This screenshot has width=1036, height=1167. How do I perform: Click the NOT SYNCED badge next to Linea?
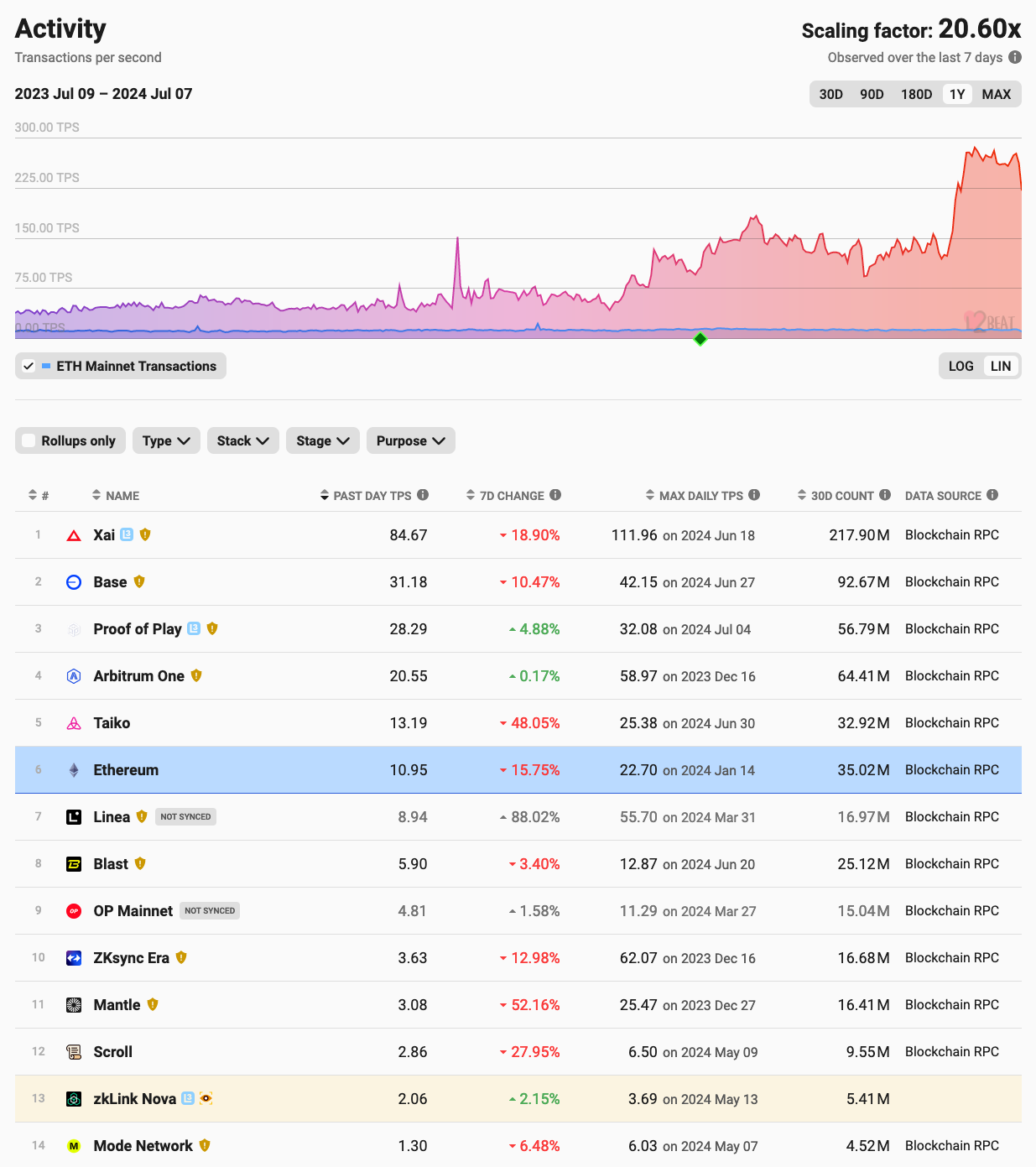coord(185,816)
